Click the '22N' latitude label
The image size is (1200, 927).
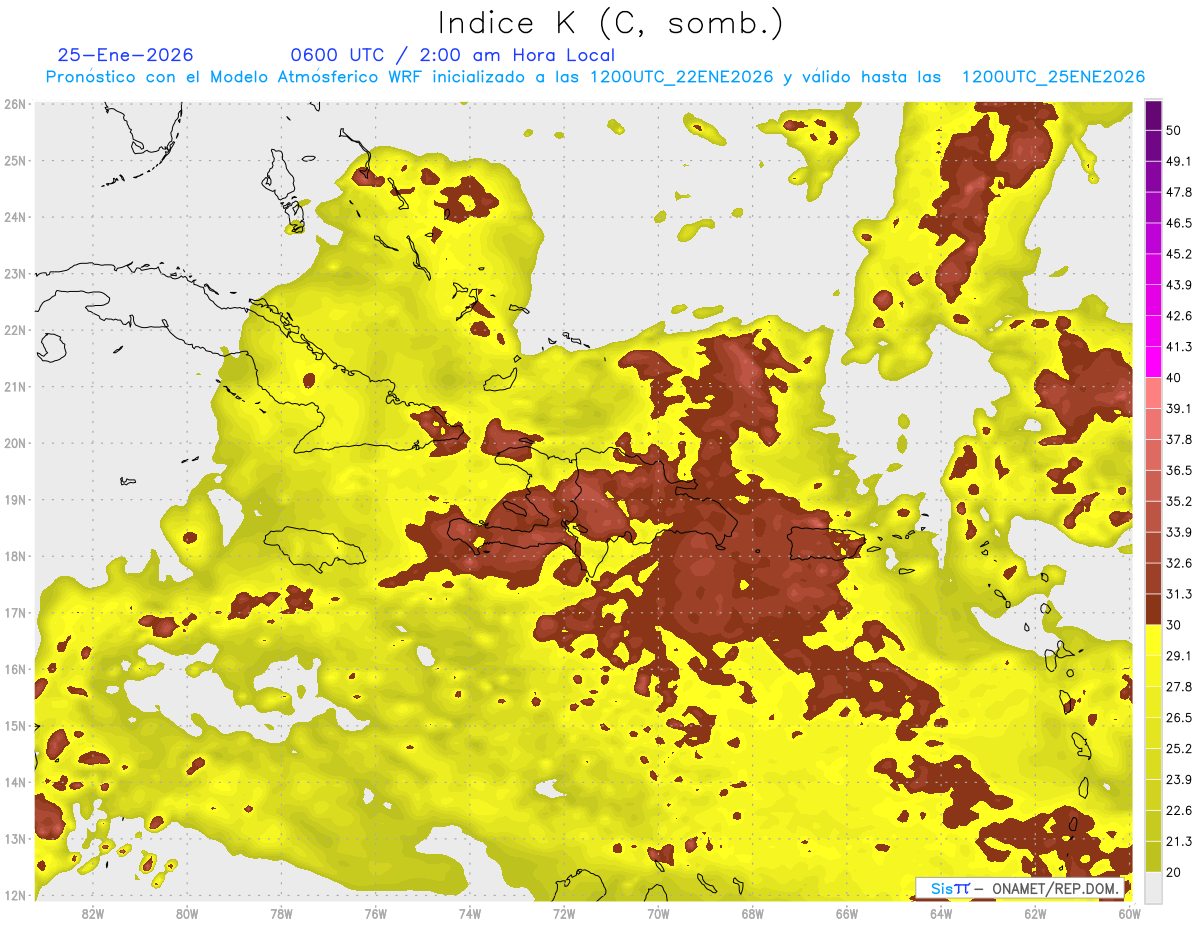coord(15,330)
